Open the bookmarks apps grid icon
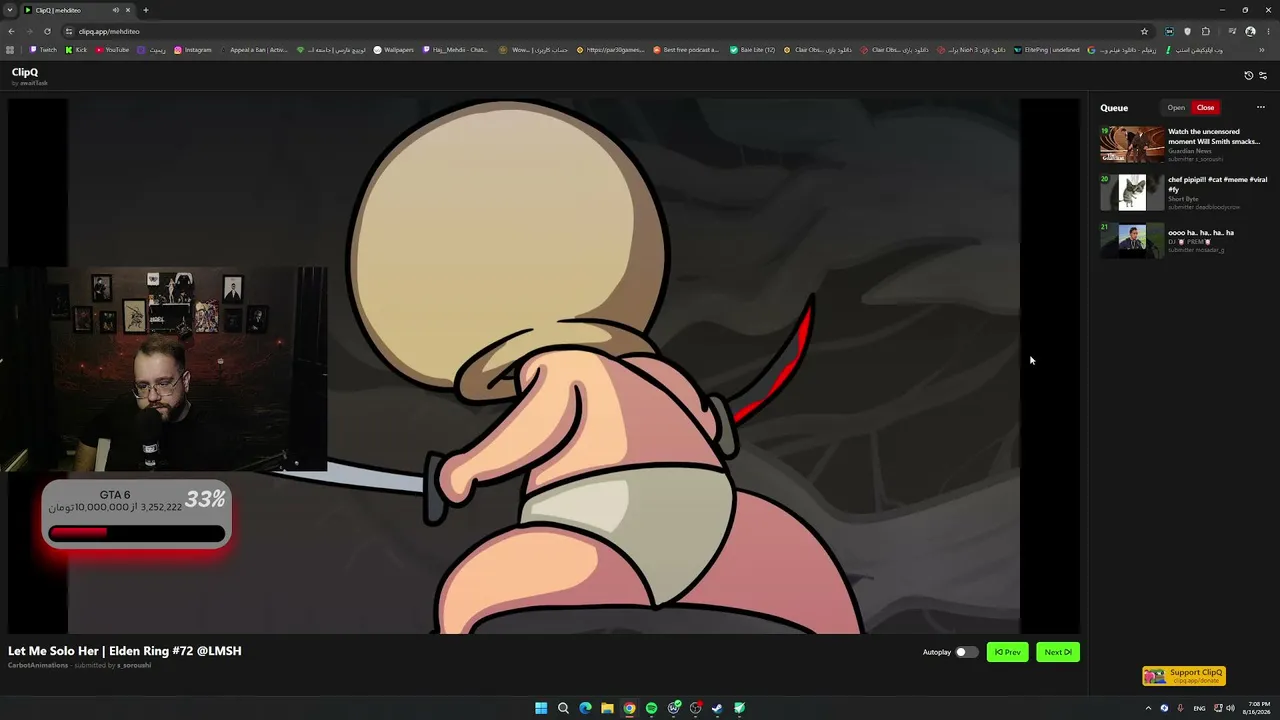Image resolution: width=1280 pixels, height=720 pixels. (10, 50)
